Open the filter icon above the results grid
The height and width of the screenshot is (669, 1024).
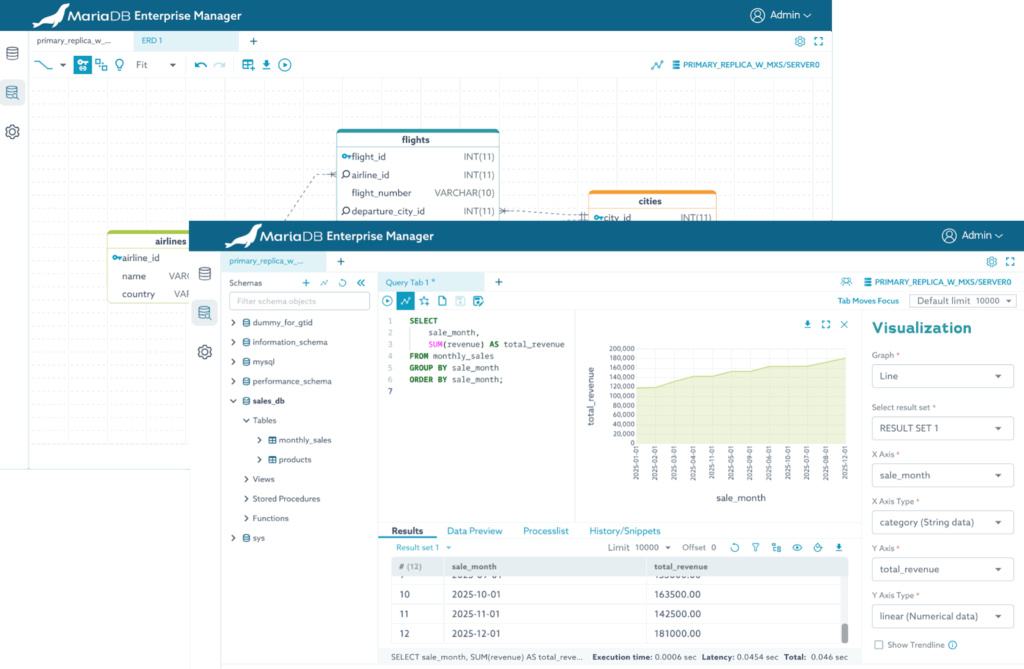(x=756, y=547)
